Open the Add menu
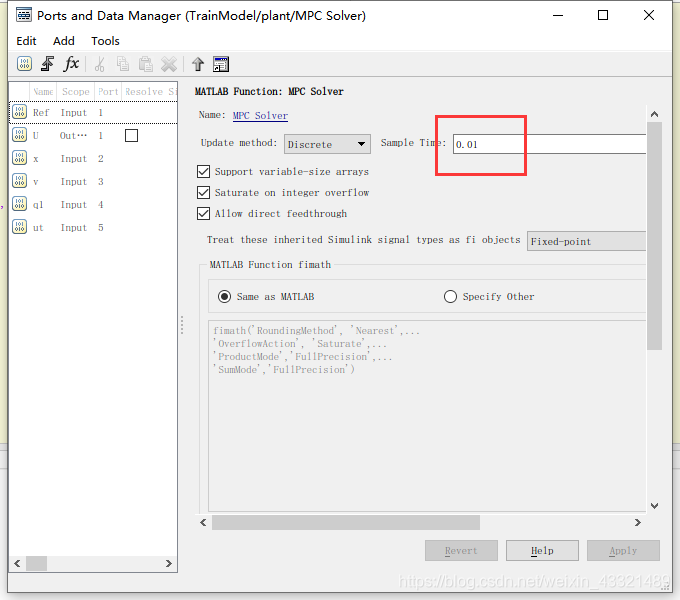Screen dimensions: 680x600 [64, 41]
